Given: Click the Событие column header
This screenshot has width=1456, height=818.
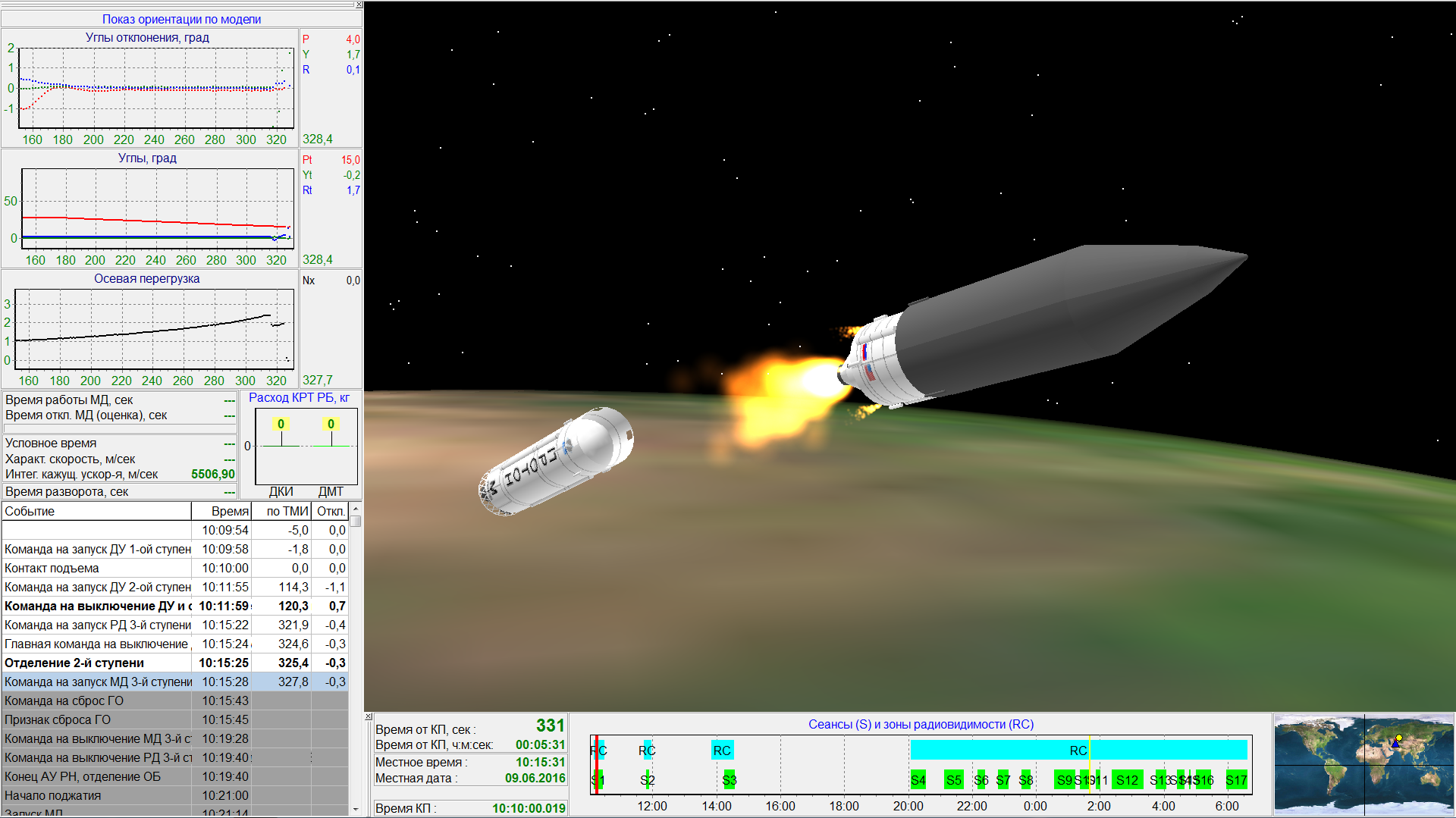Looking at the screenshot, I should 96,511.
